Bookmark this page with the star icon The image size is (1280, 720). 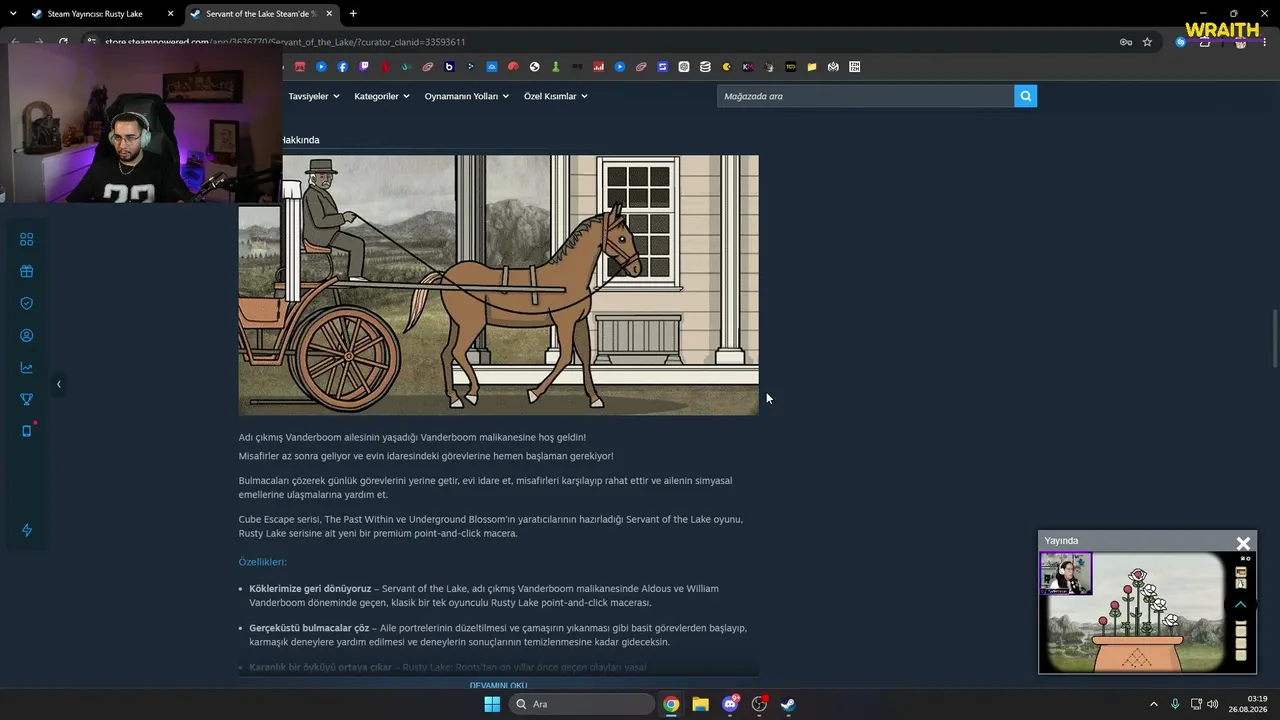coord(1147,42)
